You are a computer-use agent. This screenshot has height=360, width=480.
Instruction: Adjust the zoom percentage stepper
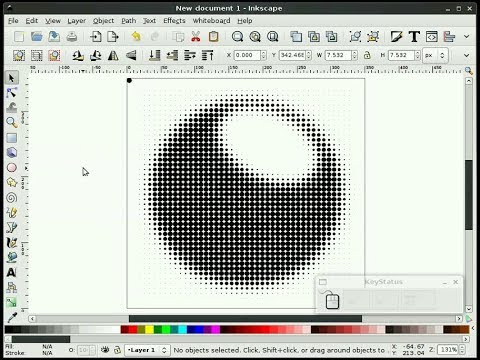pyautogui.click(x=462, y=350)
